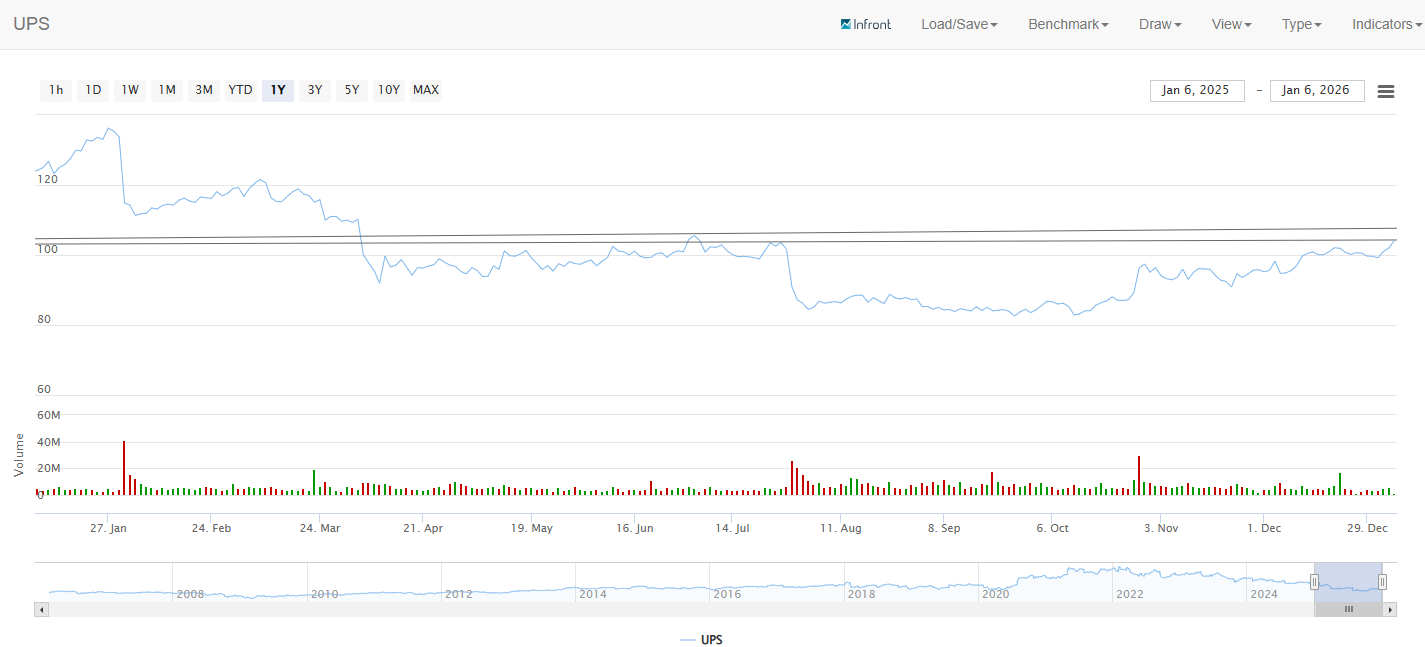Click the navigator shaded selection window

(1348, 582)
